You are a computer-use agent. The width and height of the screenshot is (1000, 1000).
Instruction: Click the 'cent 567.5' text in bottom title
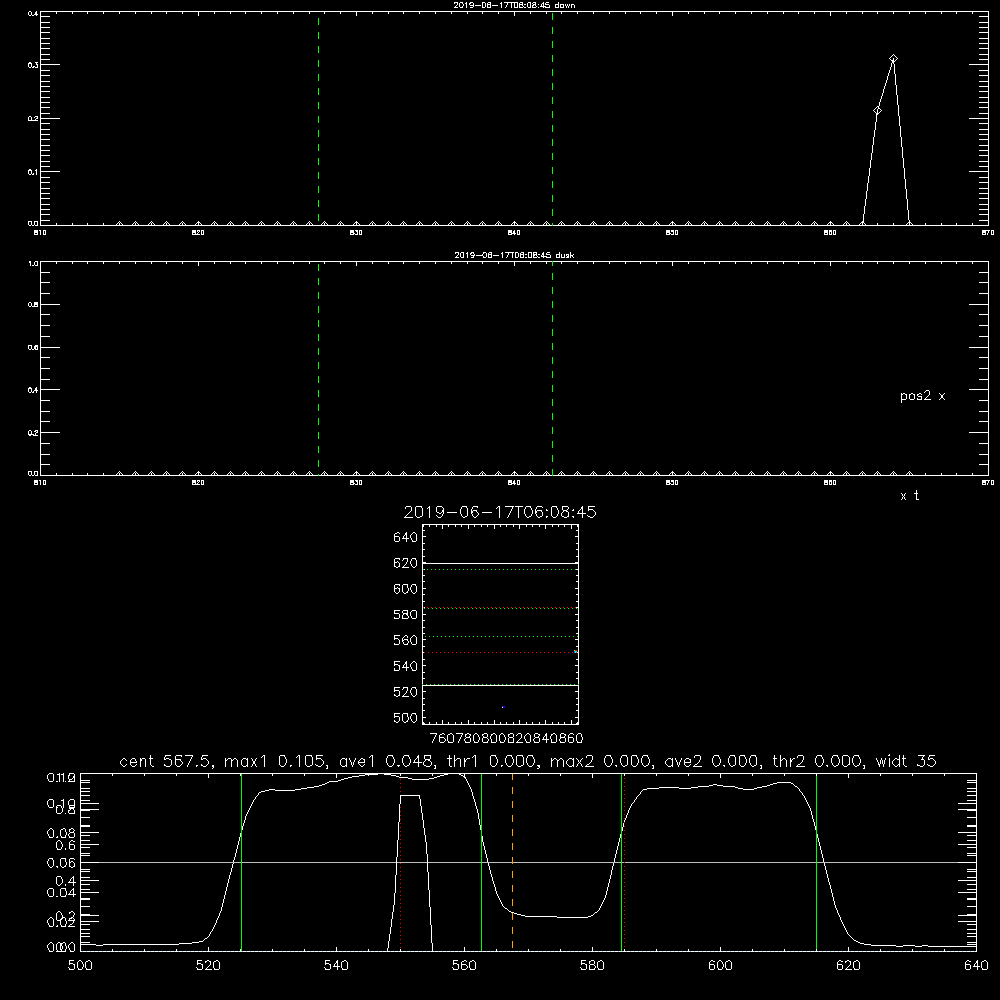click(166, 761)
